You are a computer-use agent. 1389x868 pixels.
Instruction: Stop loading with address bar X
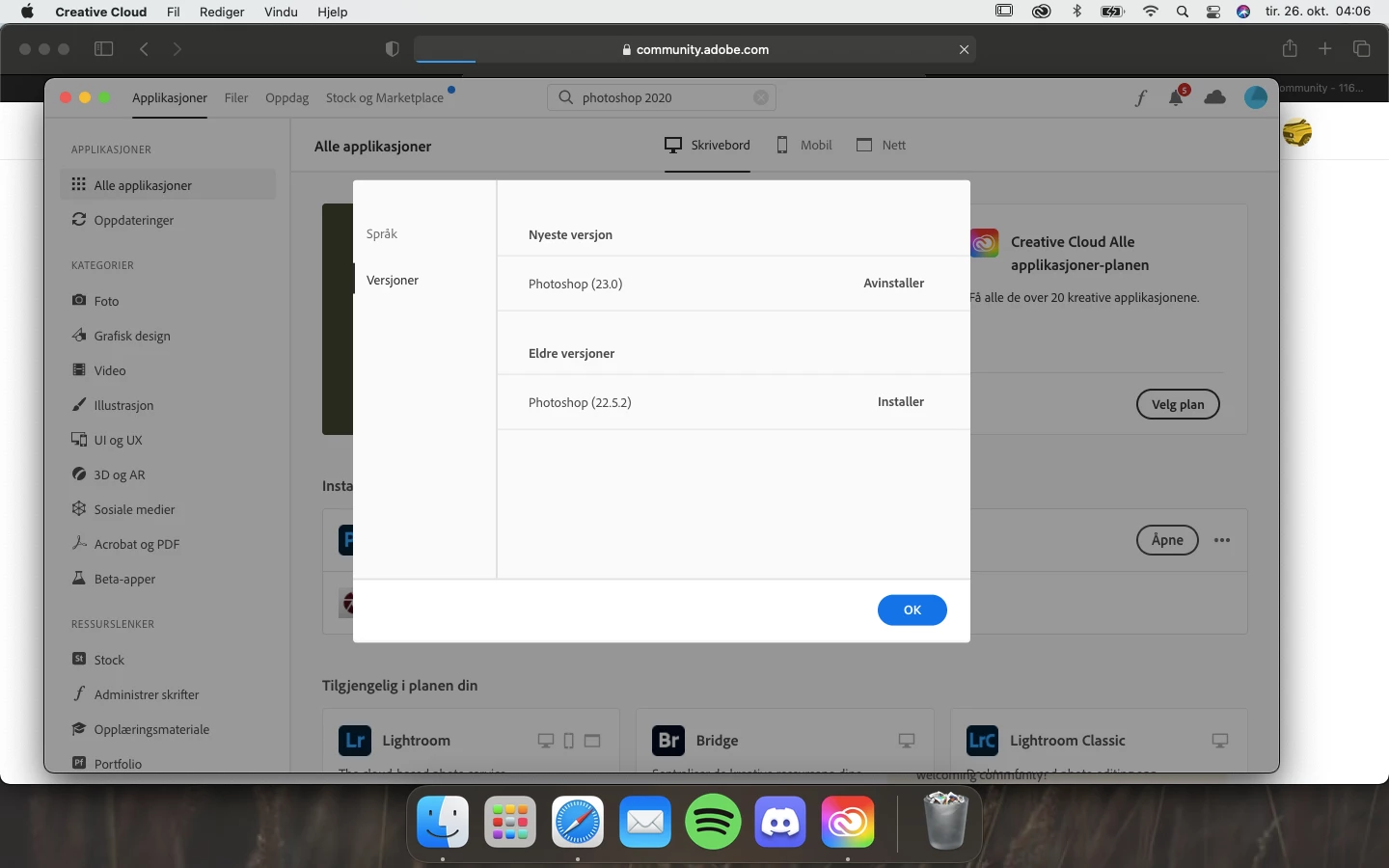click(964, 49)
